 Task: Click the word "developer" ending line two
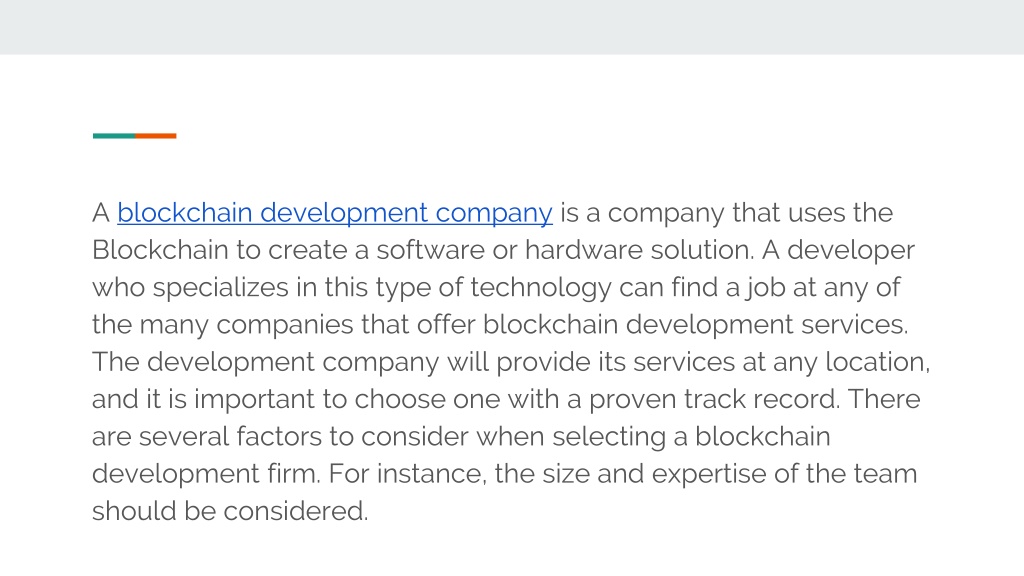point(851,251)
